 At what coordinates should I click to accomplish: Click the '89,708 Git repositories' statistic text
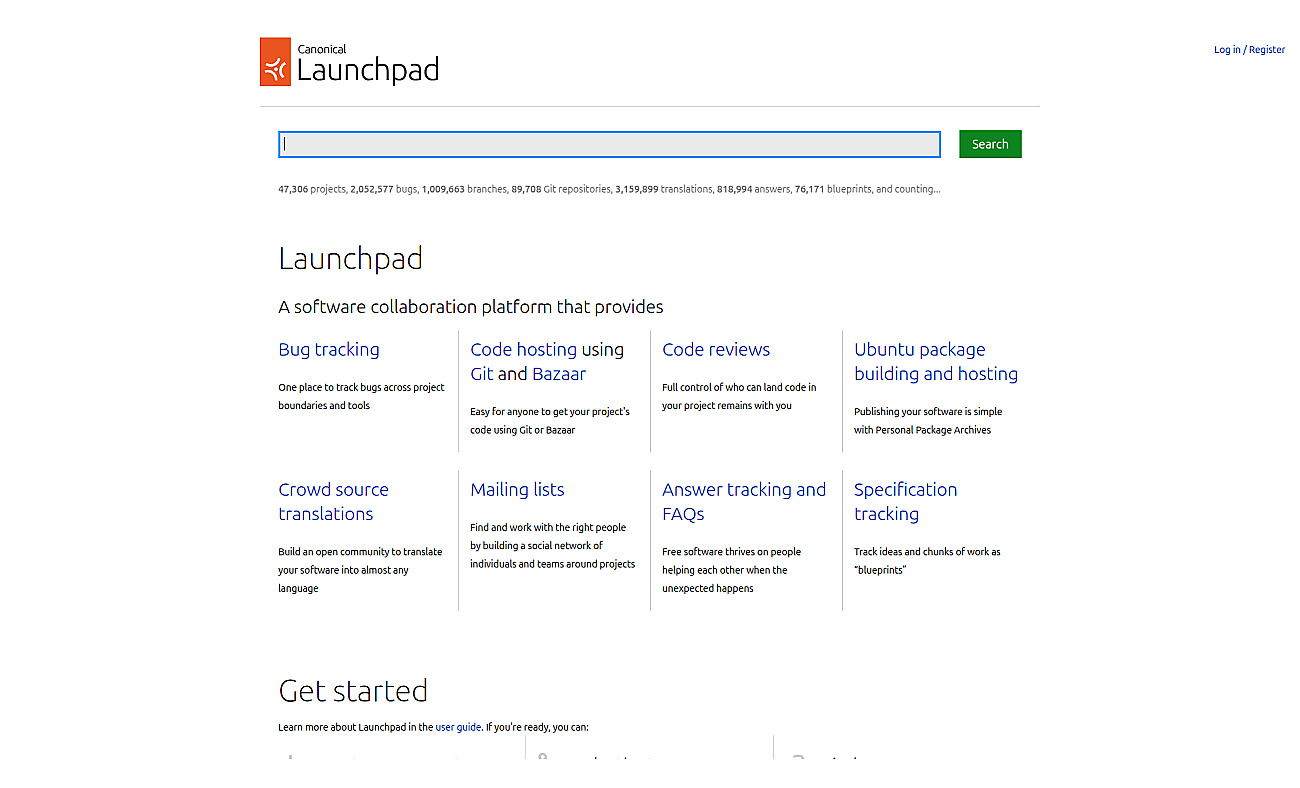(561, 188)
